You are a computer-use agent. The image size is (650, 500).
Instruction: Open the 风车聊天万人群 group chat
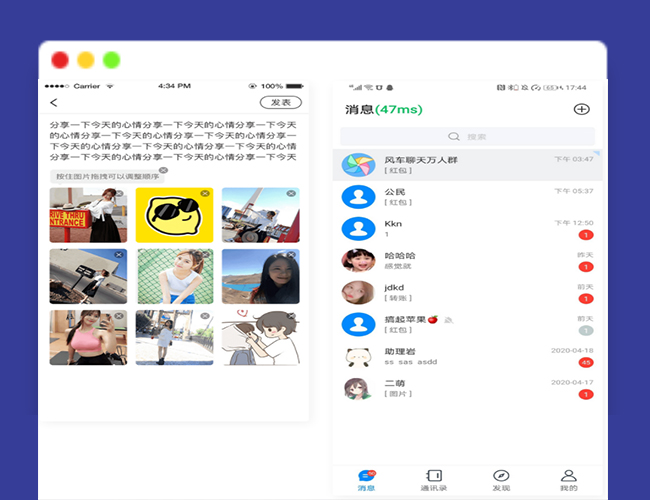(x=468, y=165)
